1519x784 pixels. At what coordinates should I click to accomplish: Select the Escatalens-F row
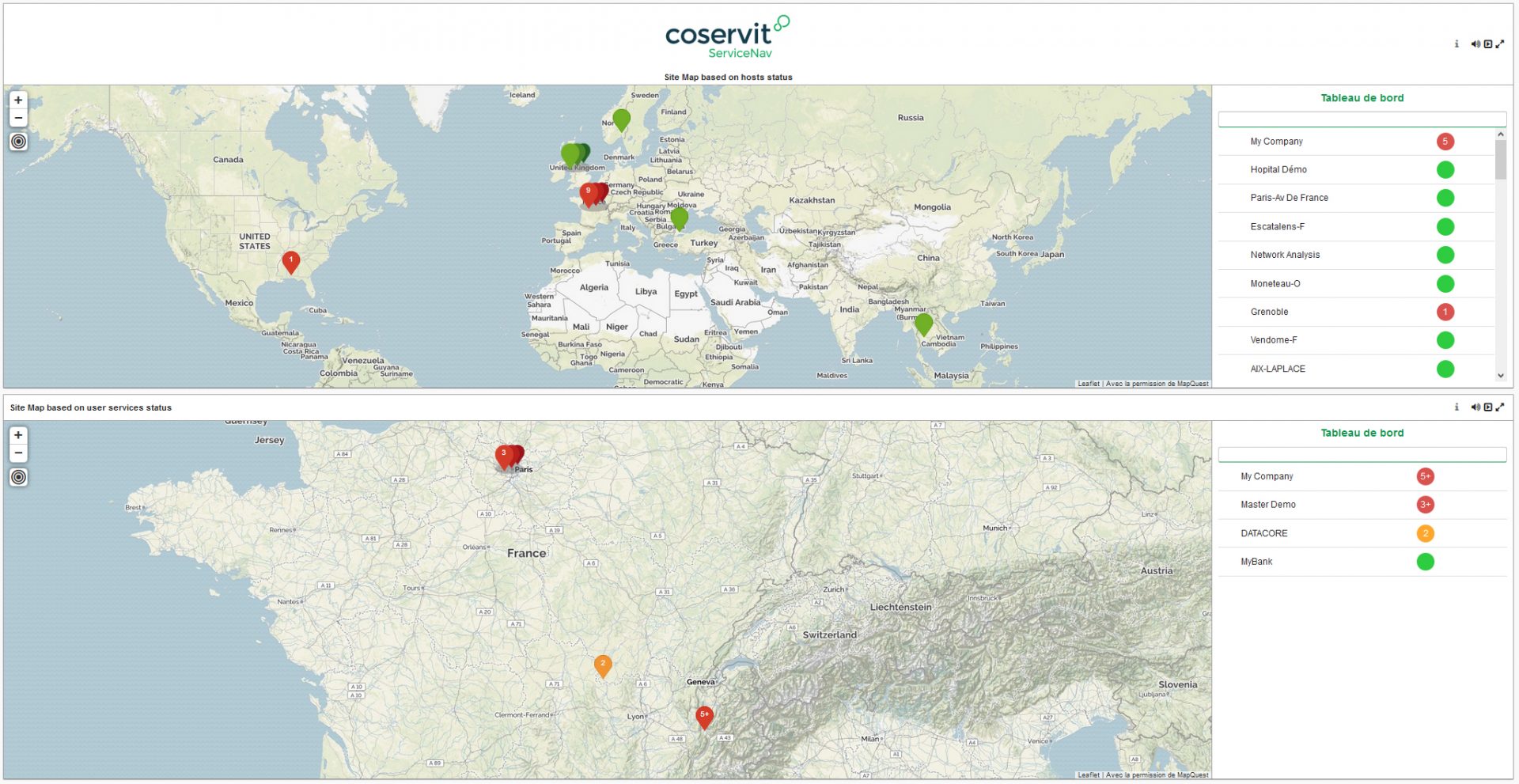(1356, 226)
